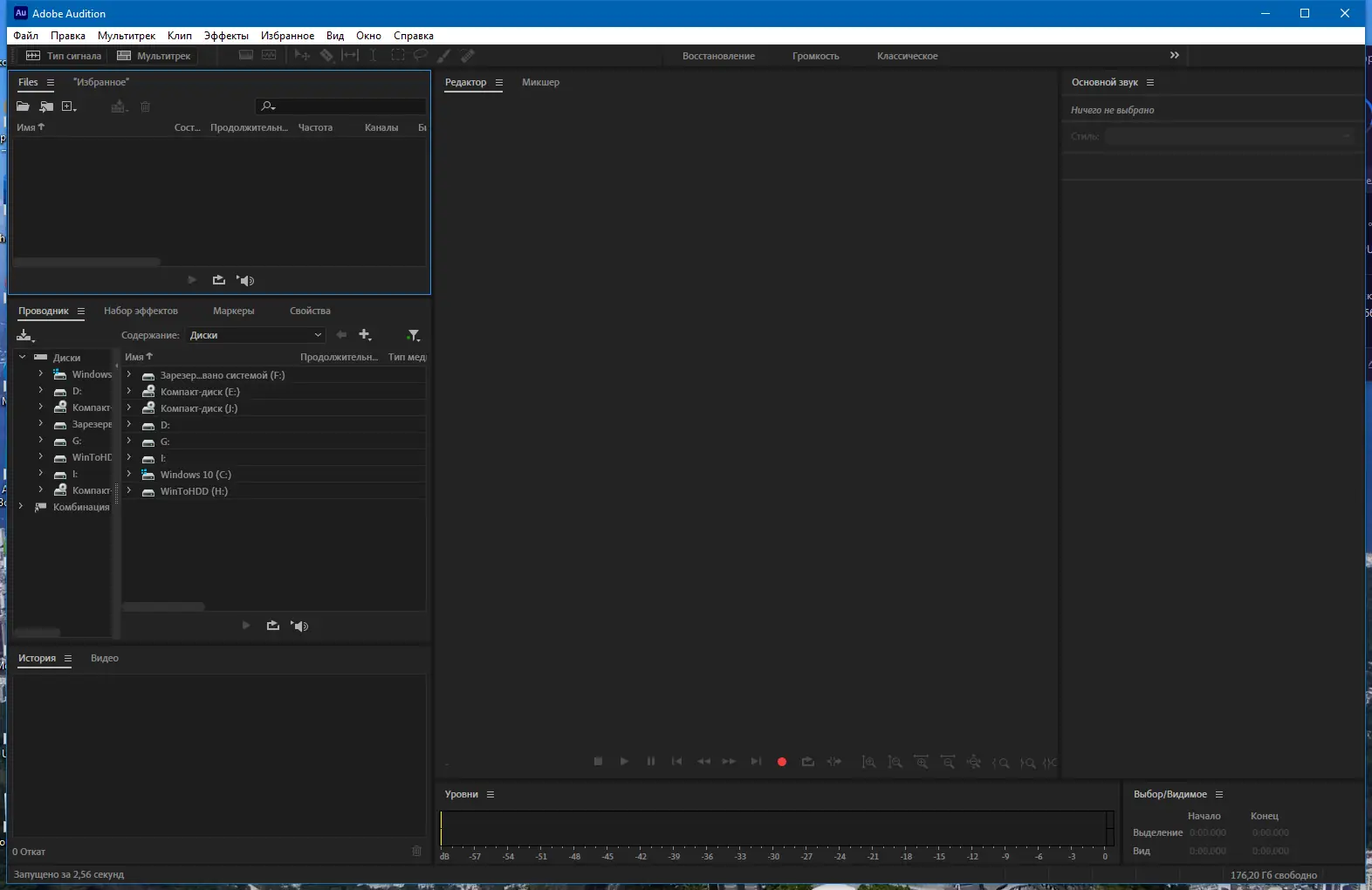Open the Содержание Диски dropdown
The width and height of the screenshot is (1372, 890).
click(256, 335)
